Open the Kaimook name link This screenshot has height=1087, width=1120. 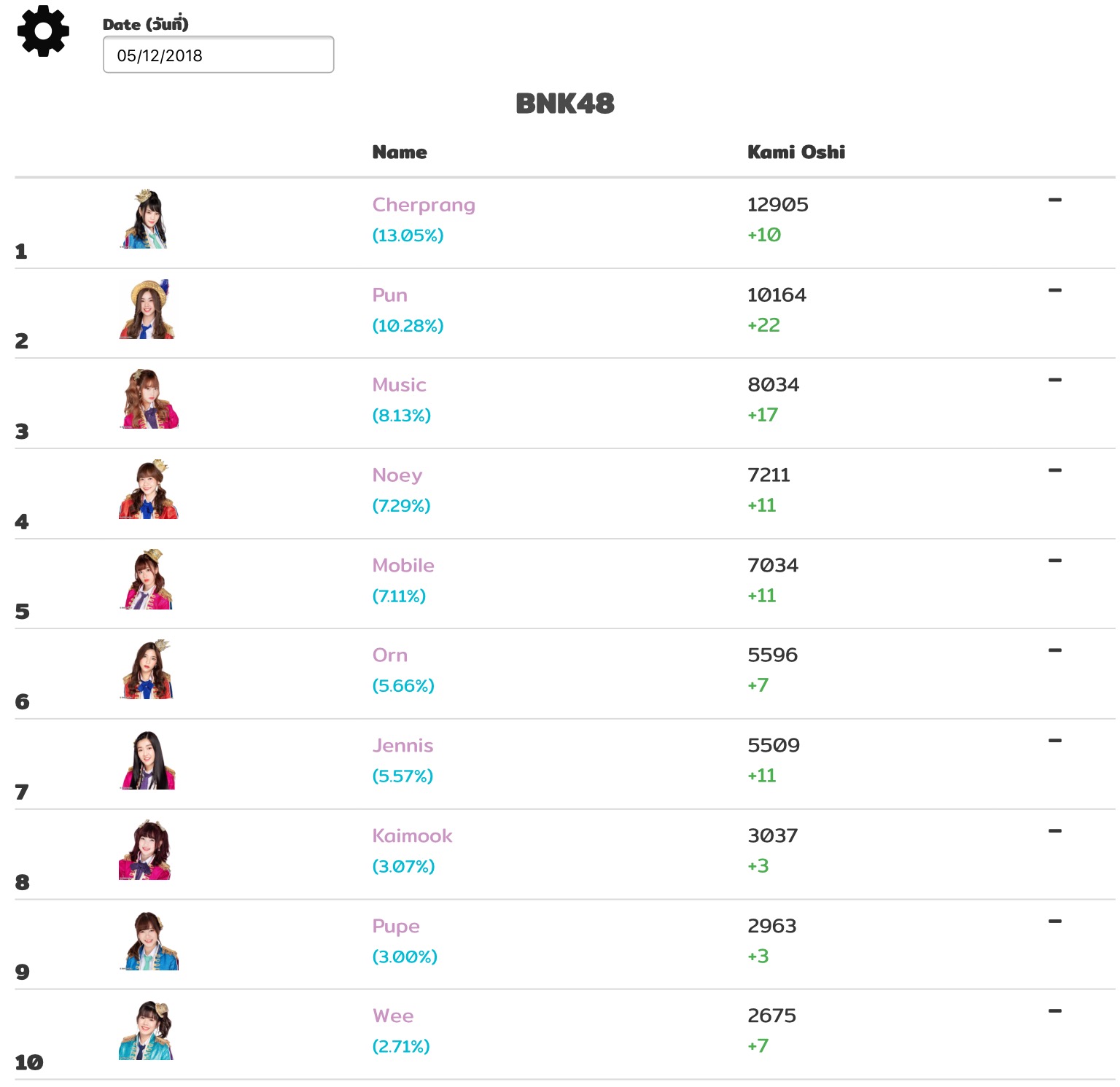[412, 836]
